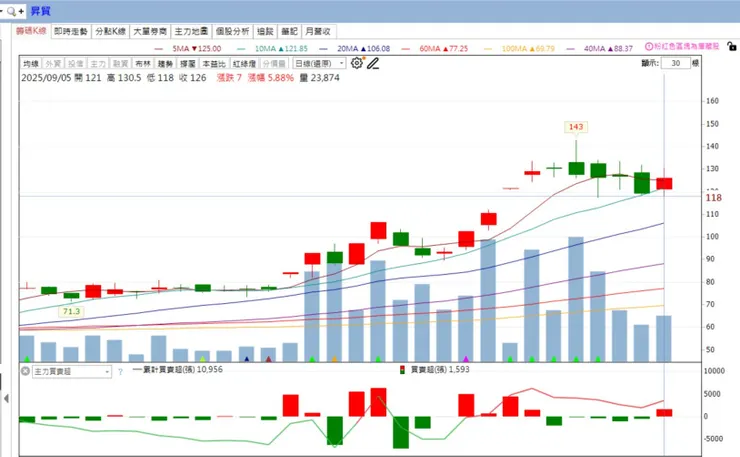
Task: Toggle the 本益比 overlay button
Action: click(214, 63)
